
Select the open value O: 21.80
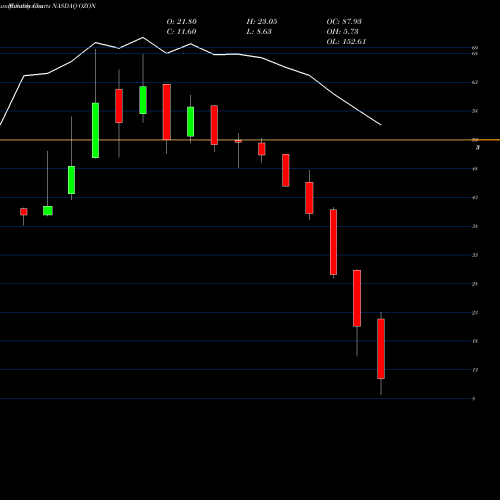coord(181,22)
